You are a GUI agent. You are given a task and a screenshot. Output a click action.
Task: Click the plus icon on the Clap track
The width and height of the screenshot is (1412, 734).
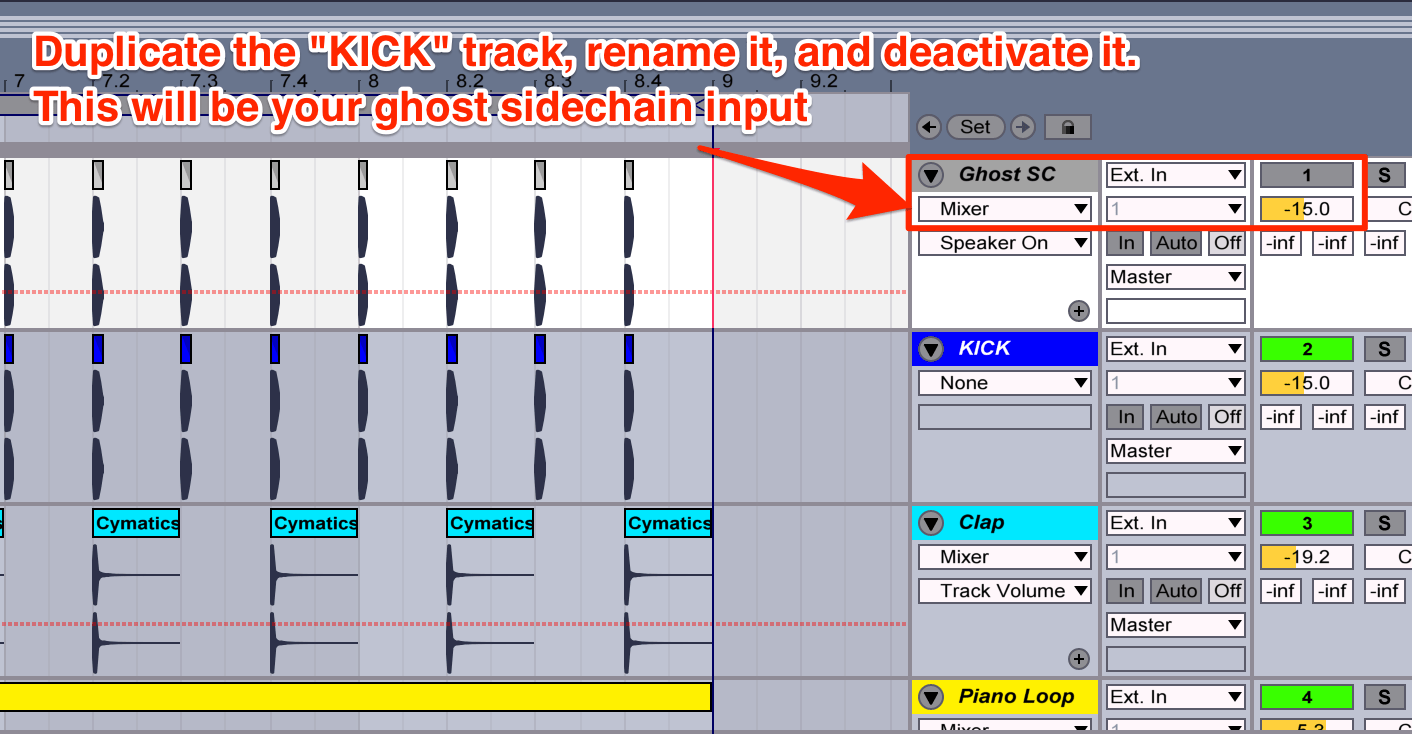coord(1078,658)
